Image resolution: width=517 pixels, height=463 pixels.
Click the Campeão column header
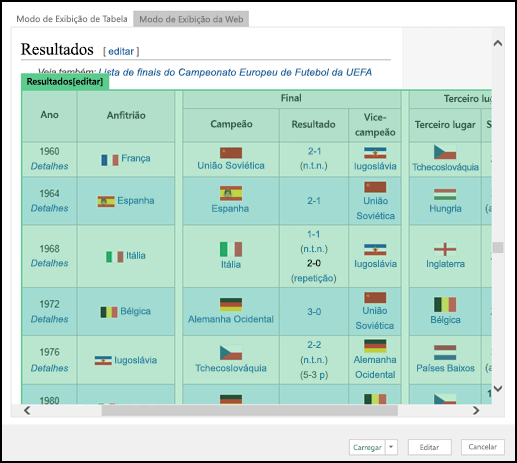point(231,124)
